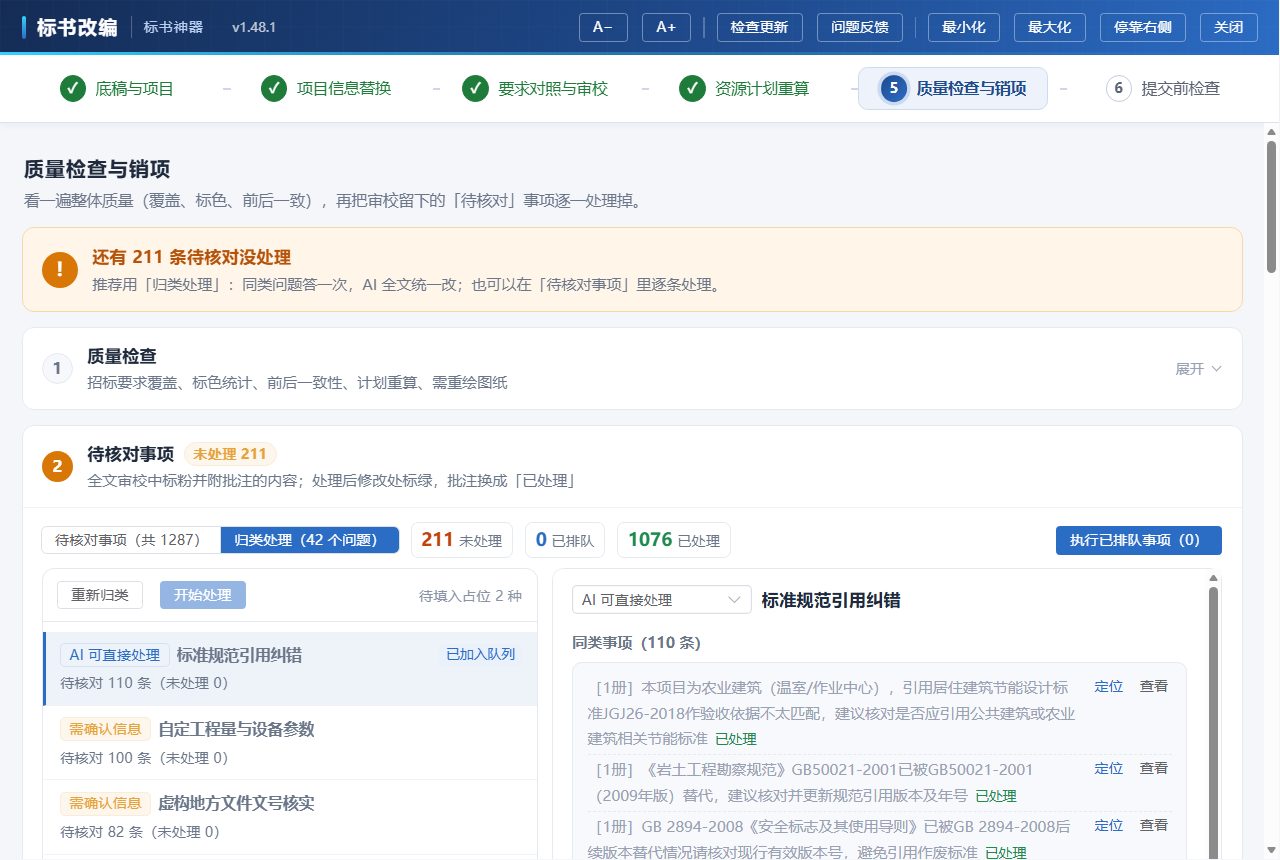Click the number 6 step circle
Image resolution: width=1280 pixels, height=860 pixels.
pyautogui.click(x=1119, y=88)
